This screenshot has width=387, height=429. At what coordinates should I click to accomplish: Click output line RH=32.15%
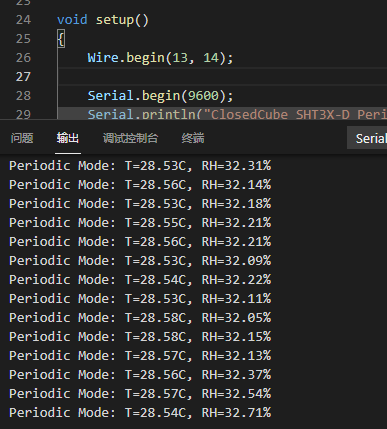coord(140,337)
